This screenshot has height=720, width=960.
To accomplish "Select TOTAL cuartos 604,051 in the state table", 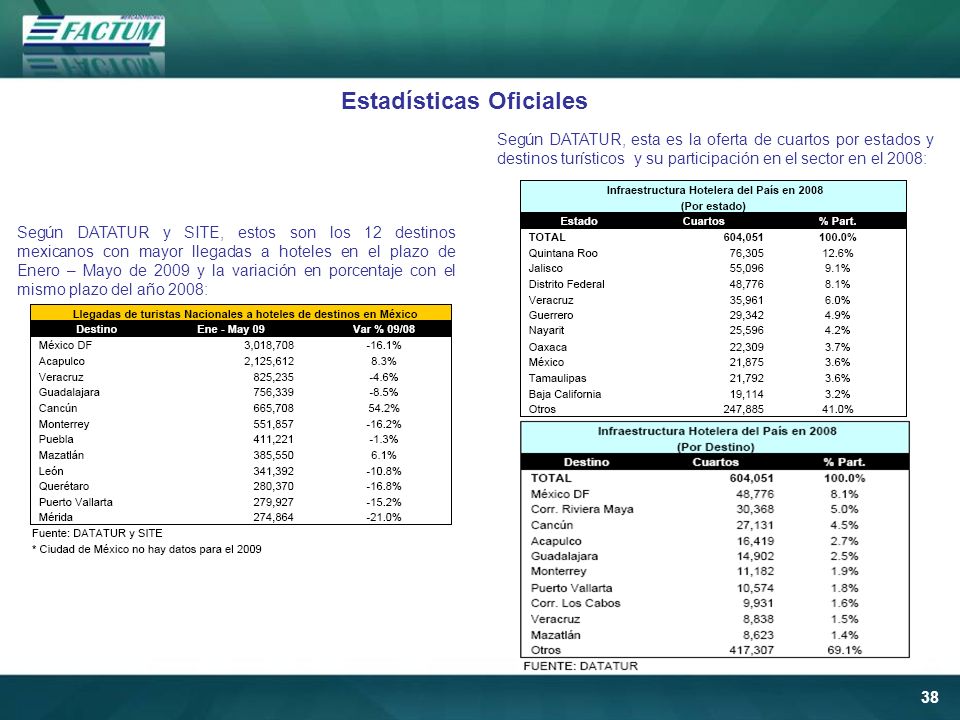I will tap(743, 237).
